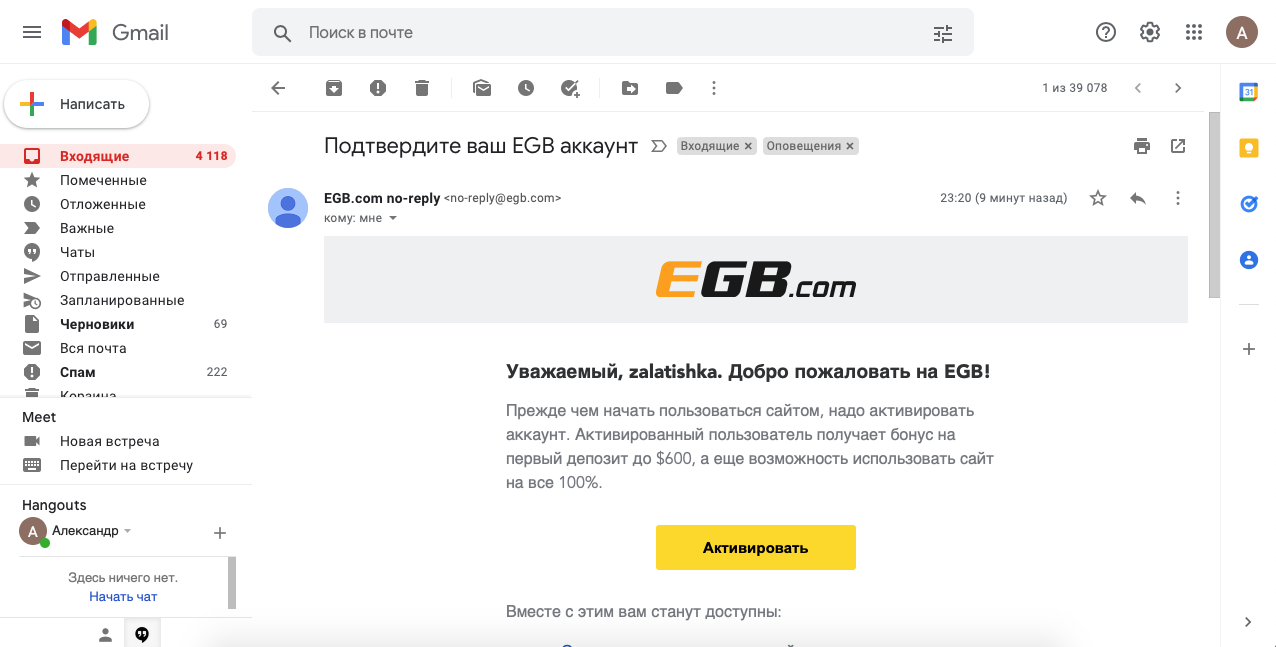Archive this email with the archive icon

(334, 88)
